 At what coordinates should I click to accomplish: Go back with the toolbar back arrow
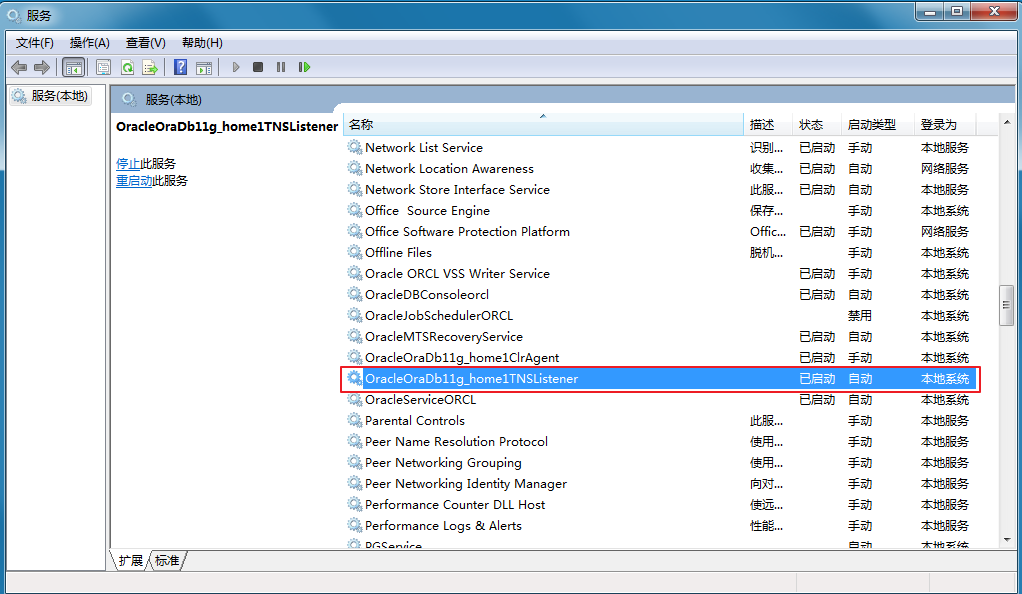(x=19, y=67)
